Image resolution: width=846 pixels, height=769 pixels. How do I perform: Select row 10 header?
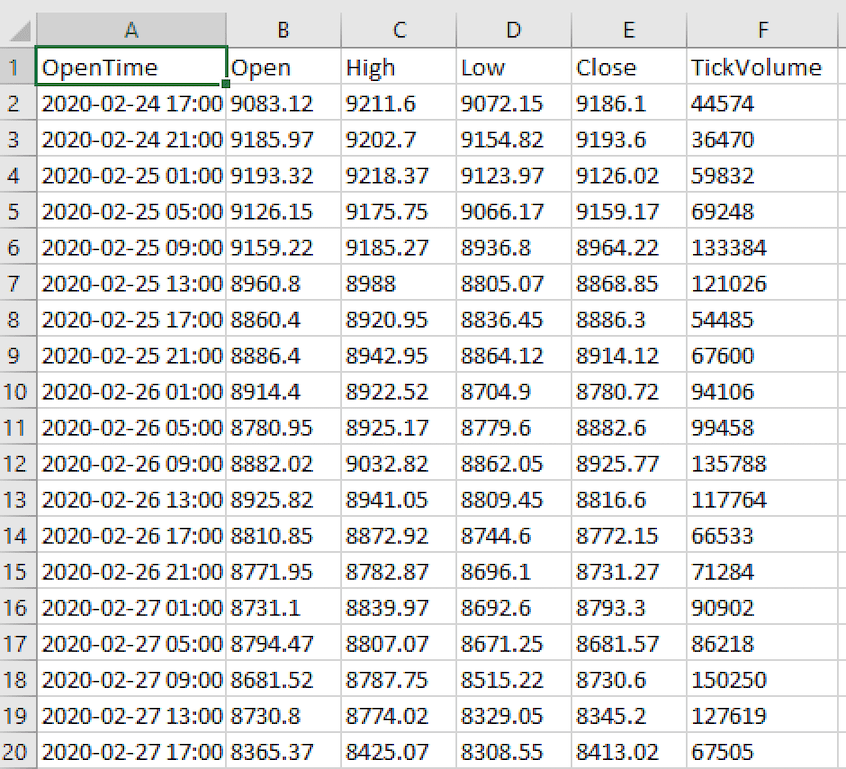click(18, 391)
